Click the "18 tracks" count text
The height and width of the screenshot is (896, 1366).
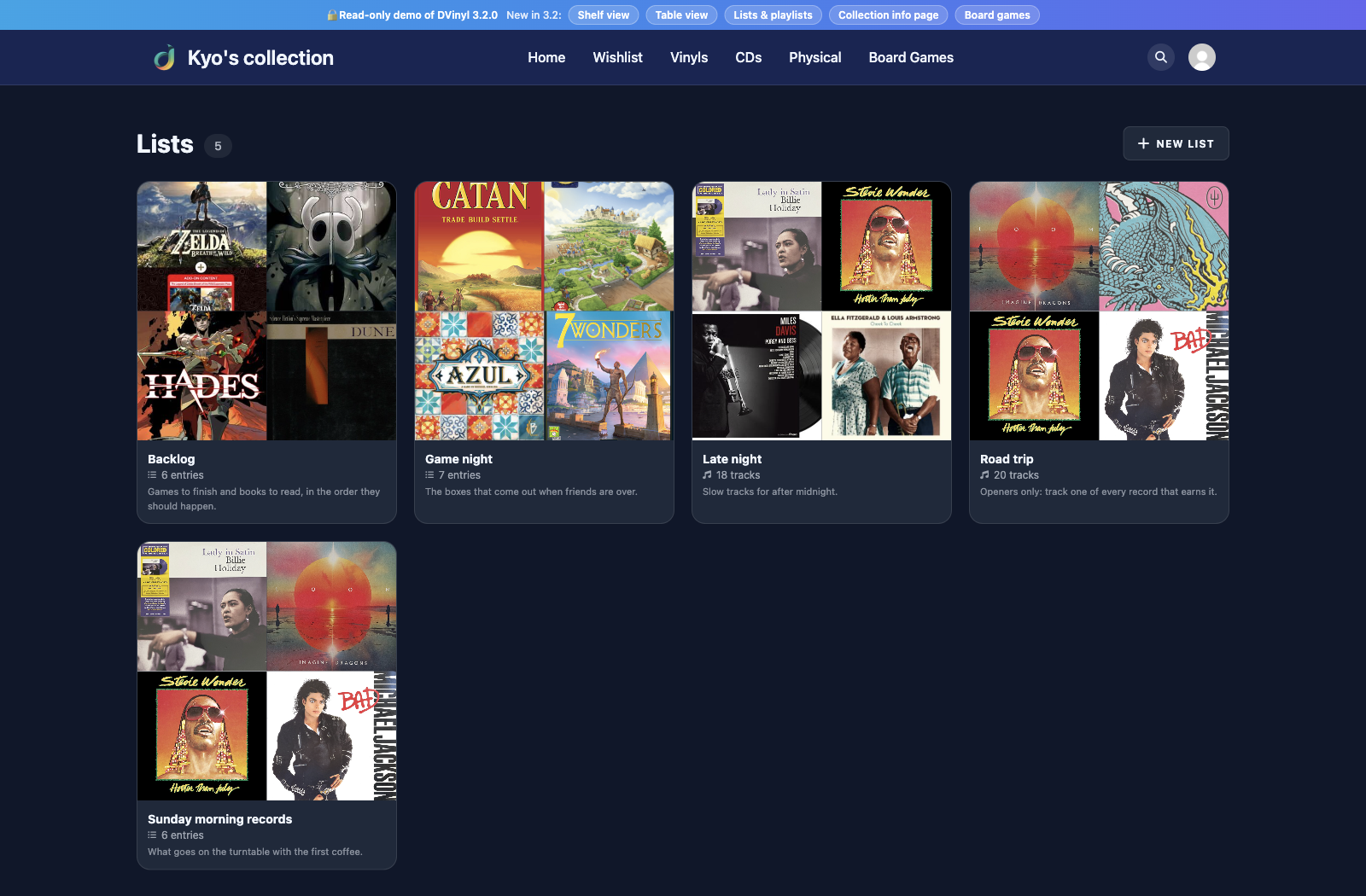[x=738, y=475]
